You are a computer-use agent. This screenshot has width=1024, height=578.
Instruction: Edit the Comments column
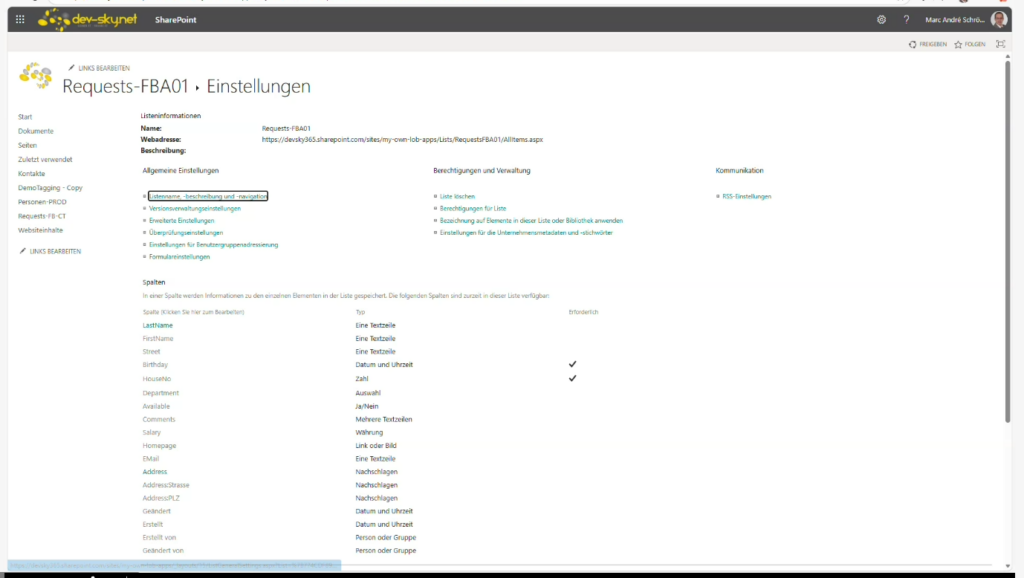pos(159,419)
